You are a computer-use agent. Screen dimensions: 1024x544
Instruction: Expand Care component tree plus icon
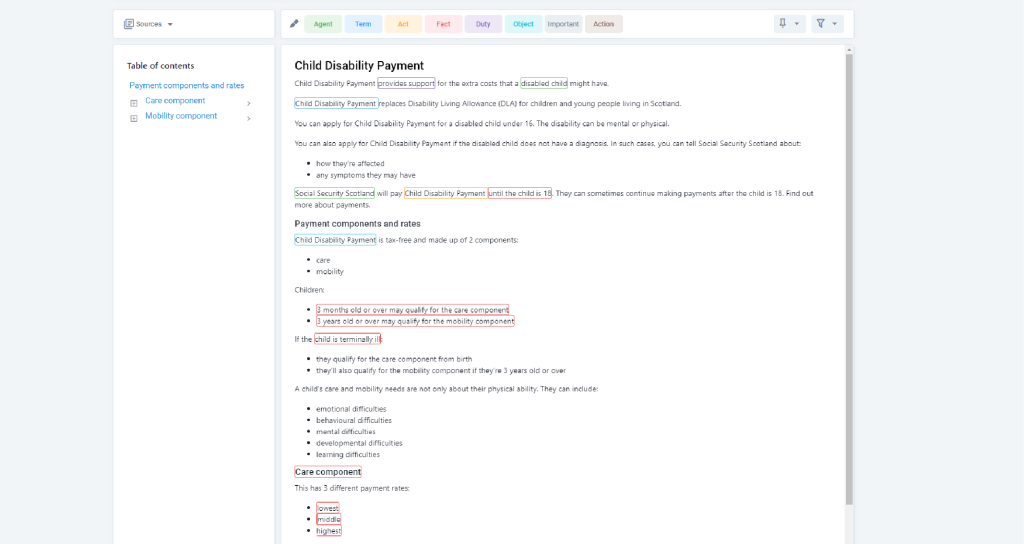coord(134,103)
